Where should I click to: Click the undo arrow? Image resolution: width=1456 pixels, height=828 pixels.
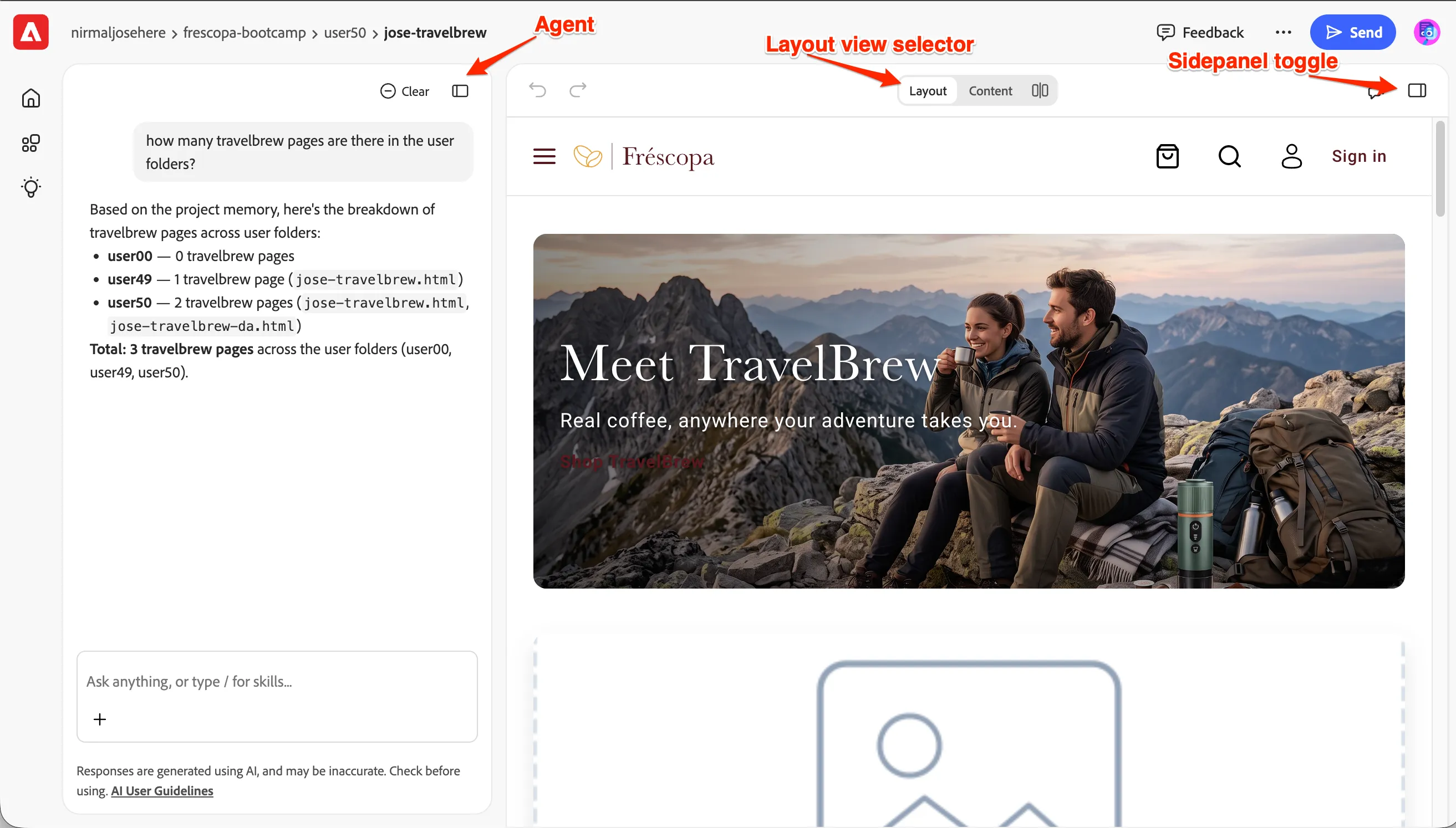[537, 90]
